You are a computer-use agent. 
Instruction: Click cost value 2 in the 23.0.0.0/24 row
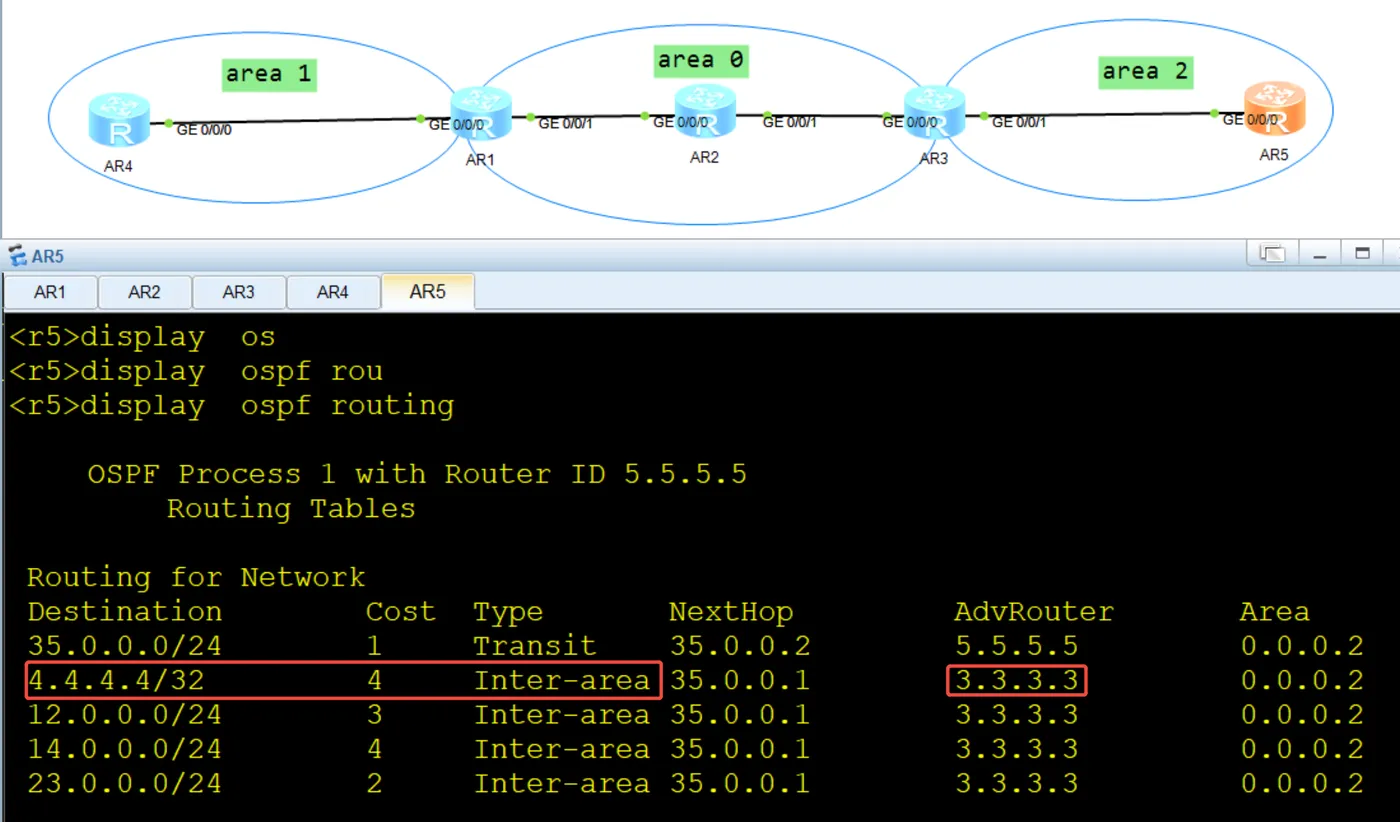[x=374, y=783]
